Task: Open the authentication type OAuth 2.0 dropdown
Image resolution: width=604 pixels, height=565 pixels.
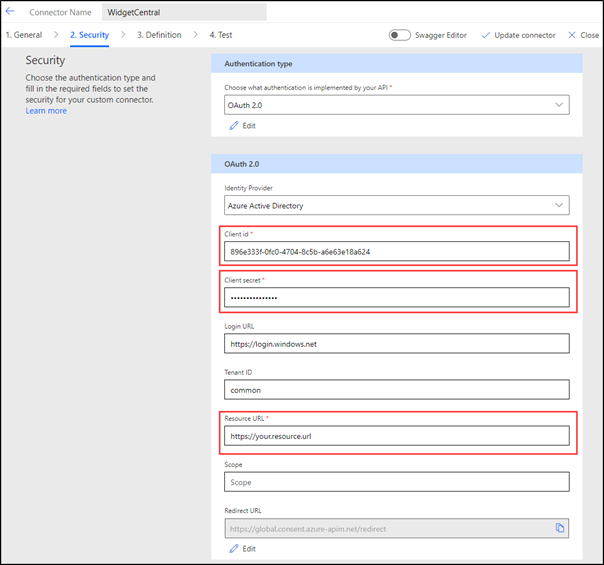Action: [397, 105]
